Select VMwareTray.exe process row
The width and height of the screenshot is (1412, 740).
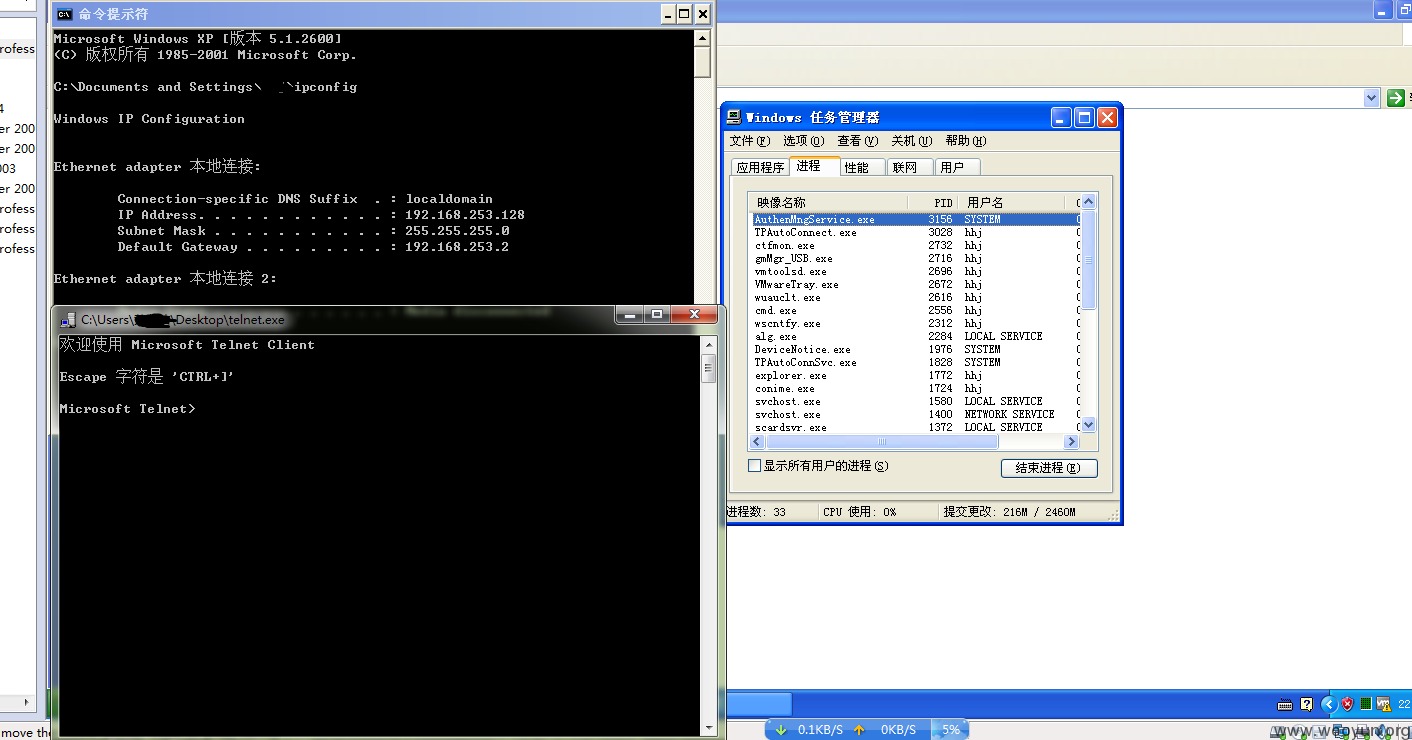(x=915, y=284)
